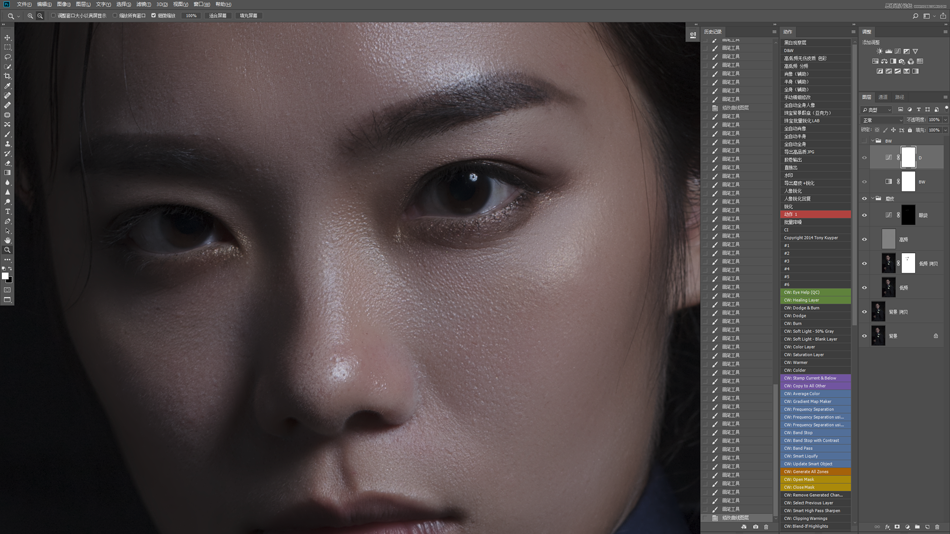The width and height of the screenshot is (950, 534).
Task: Filter layers by pixel layer kind
Action: tap(900, 110)
